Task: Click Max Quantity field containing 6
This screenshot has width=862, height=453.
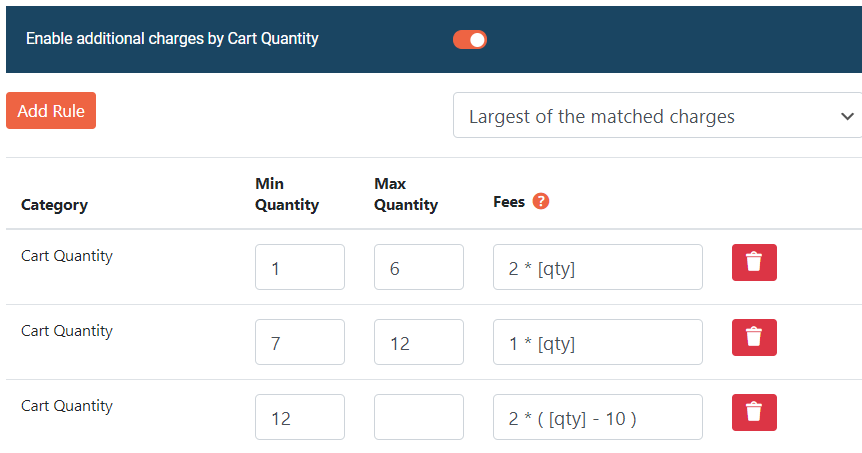Action: coord(419,268)
